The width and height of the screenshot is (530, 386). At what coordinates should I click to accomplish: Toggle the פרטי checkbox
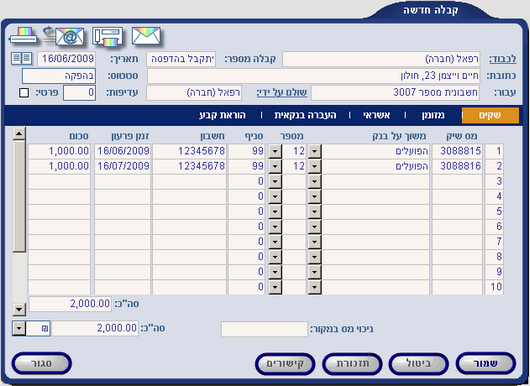tap(24, 93)
